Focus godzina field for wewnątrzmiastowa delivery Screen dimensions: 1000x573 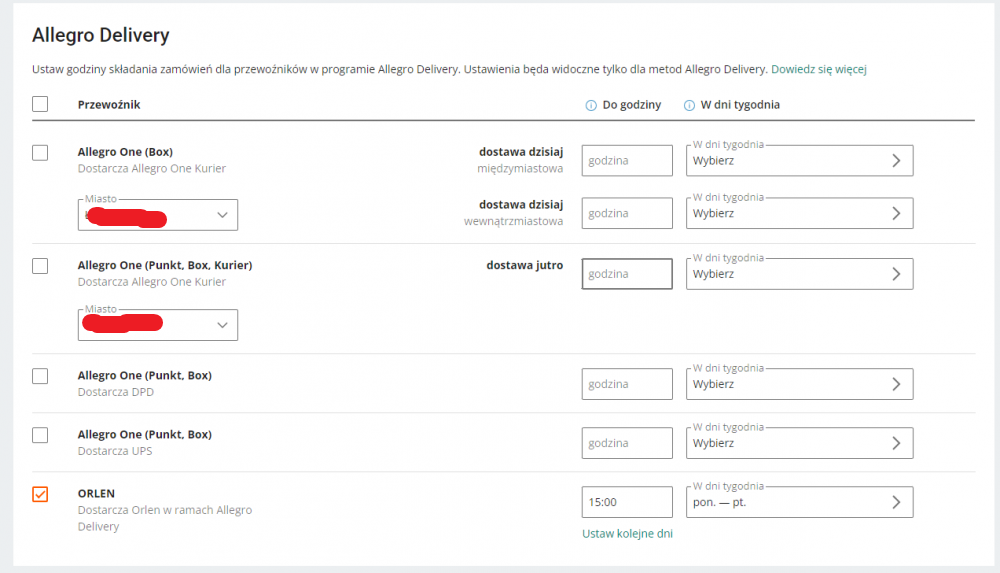coord(627,213)
